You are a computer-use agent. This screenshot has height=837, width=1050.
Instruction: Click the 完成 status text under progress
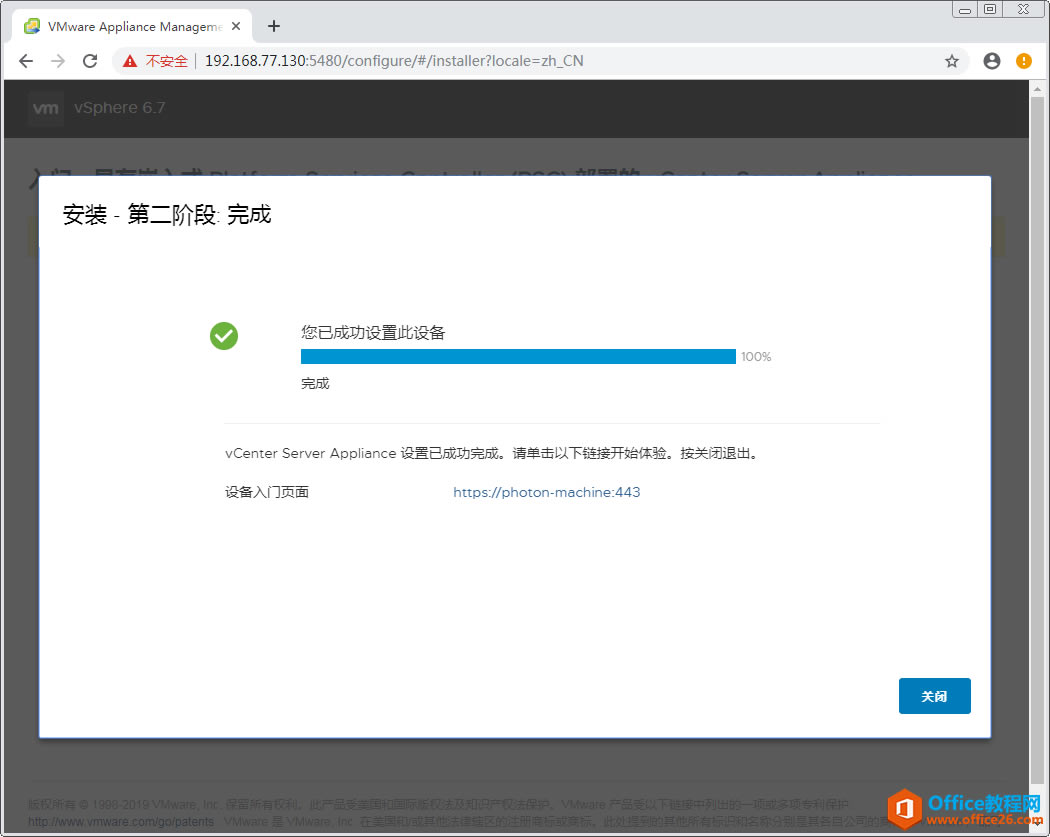[315, 384]
